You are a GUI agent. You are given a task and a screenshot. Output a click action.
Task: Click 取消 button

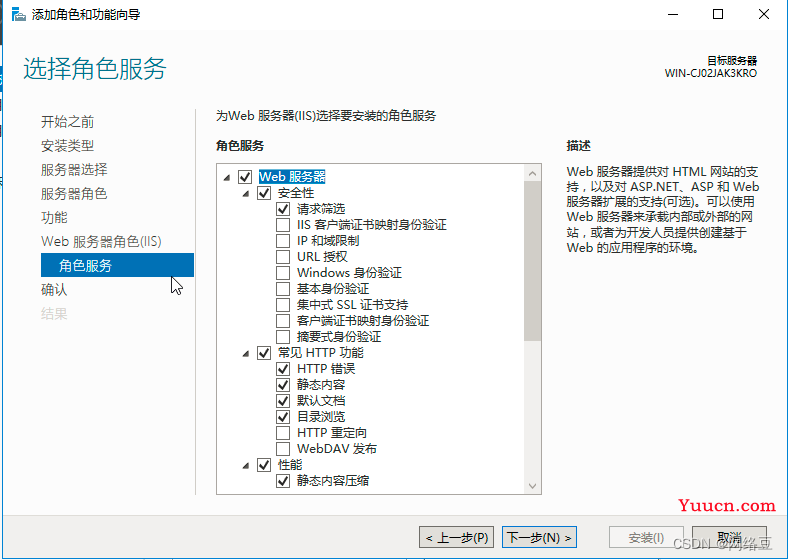(729, 537)
